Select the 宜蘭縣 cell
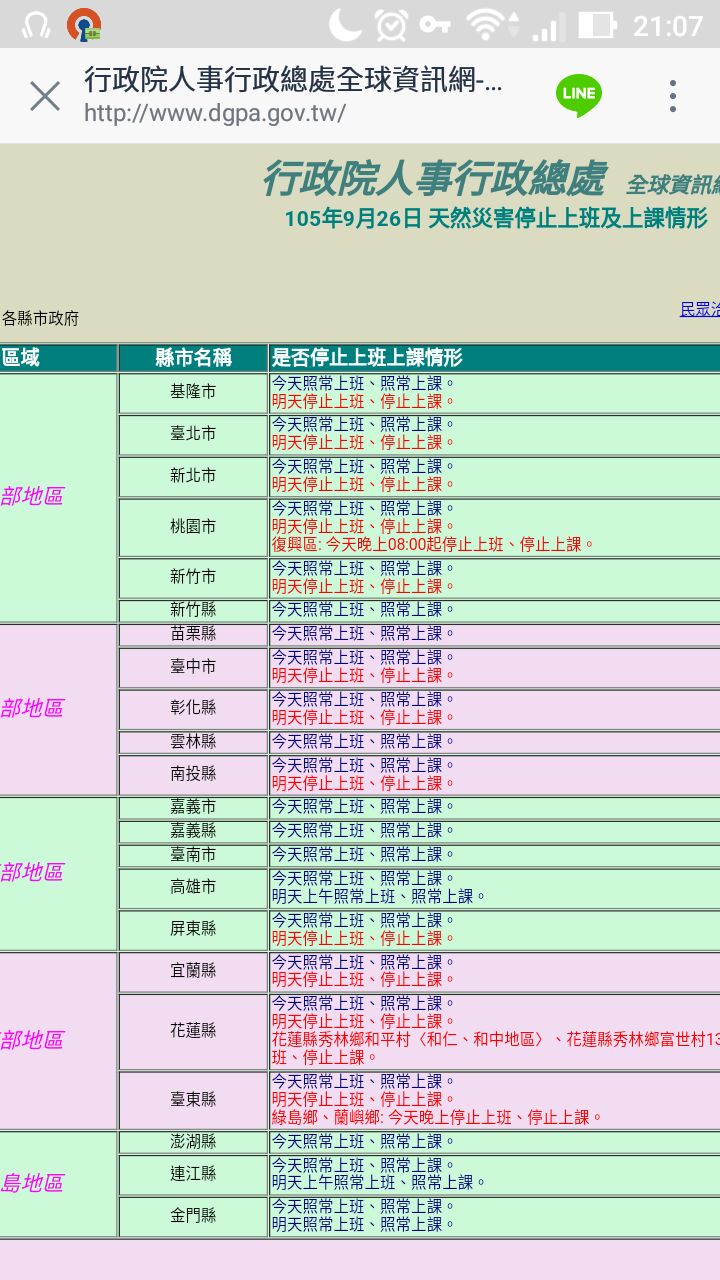Viewport: 720px width, 1280px height. coord(193,971)
